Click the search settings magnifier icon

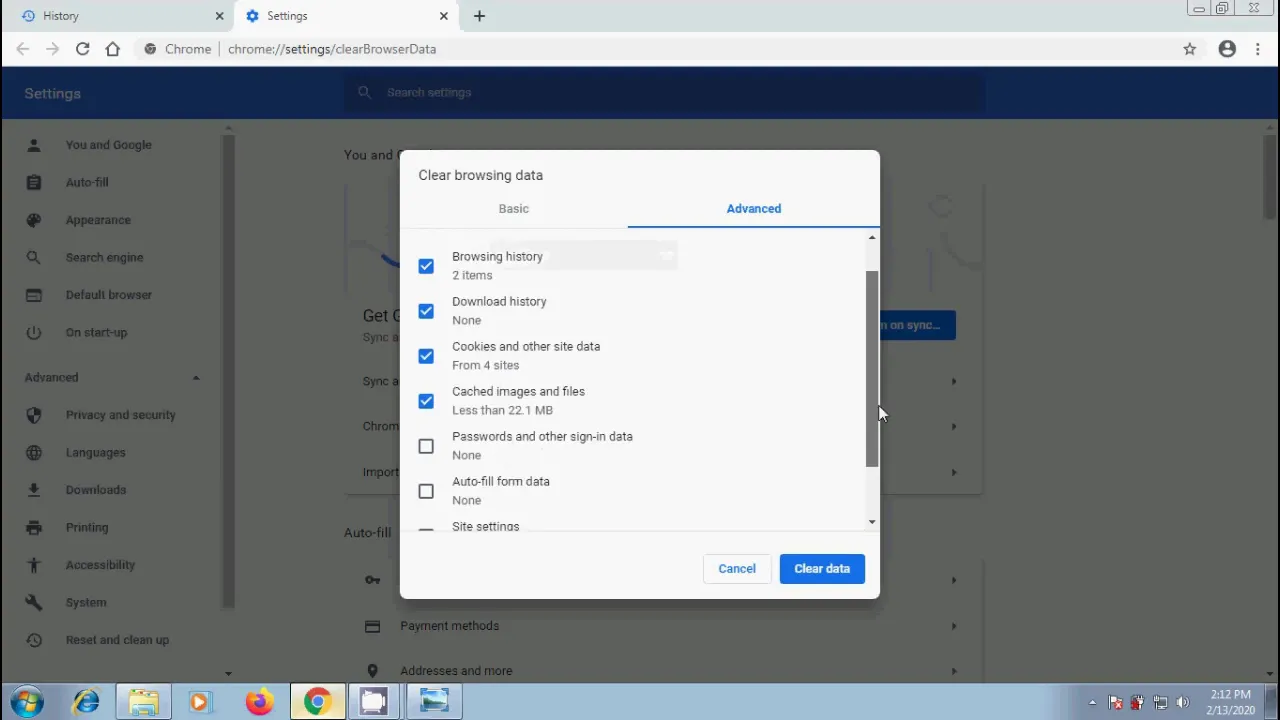365,92
